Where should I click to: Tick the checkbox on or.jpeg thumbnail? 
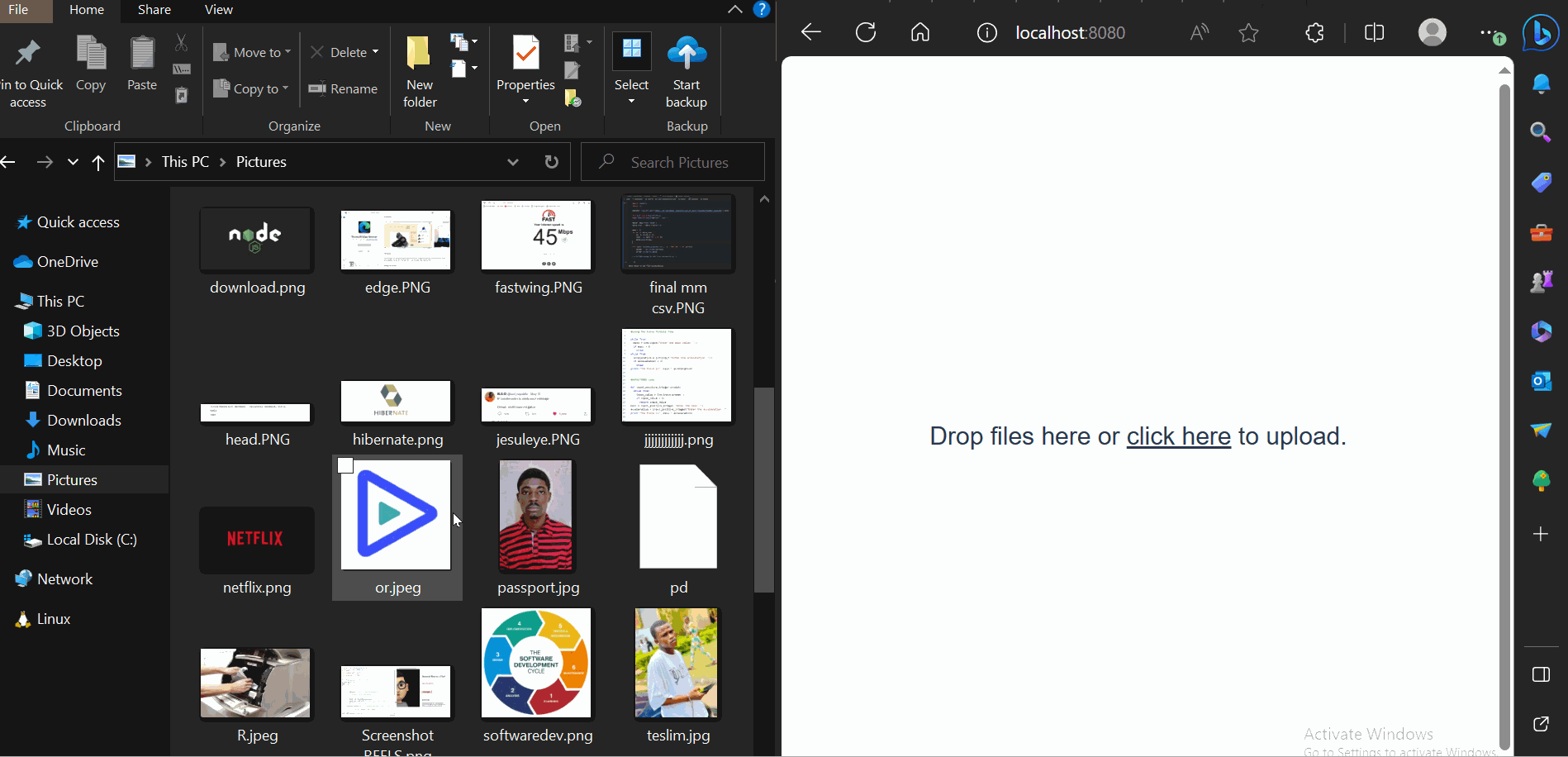point(345,465)
